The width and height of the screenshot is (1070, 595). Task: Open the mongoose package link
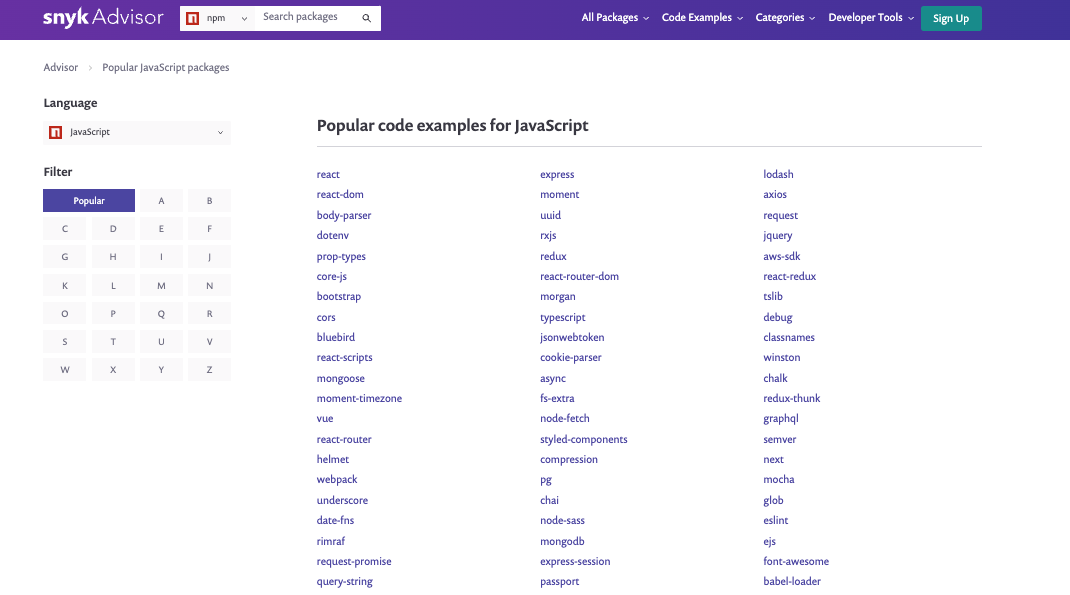(x=341, y=379)
